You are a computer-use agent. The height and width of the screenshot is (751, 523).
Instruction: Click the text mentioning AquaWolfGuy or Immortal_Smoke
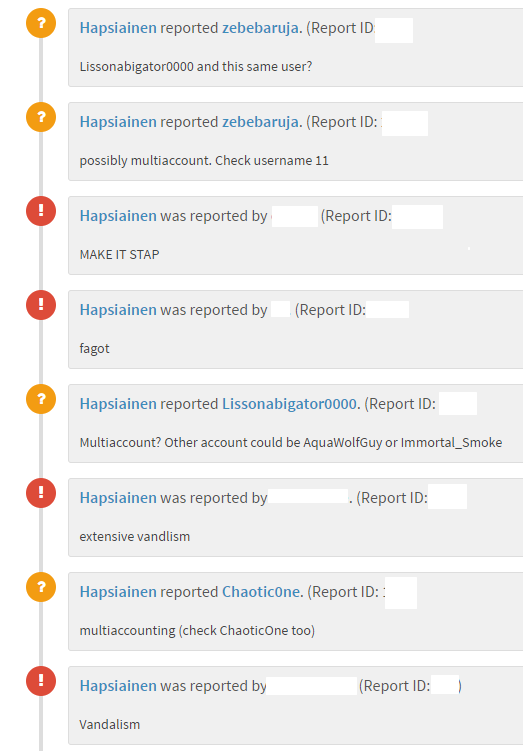[291, 443]
